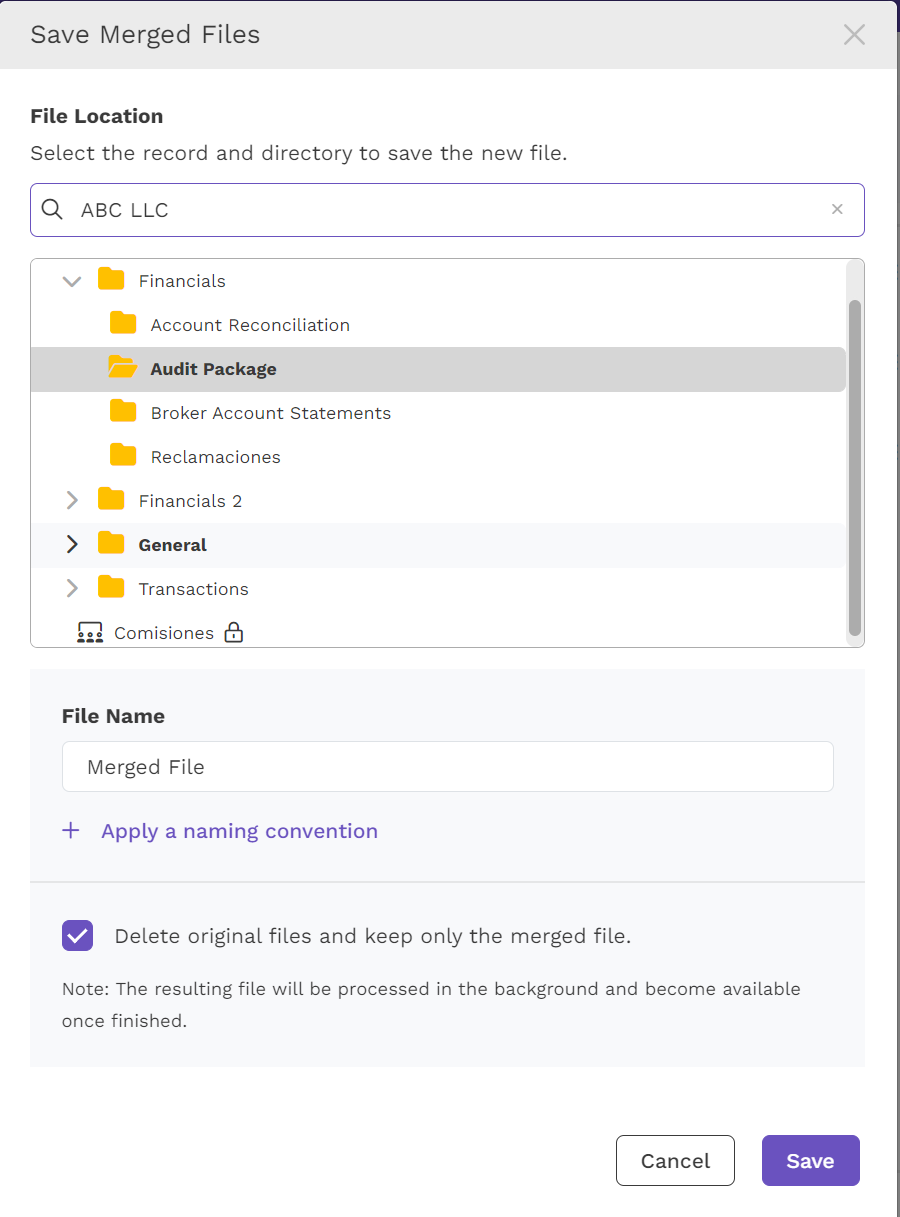Screen dimensions: 900x1217
Task: Click the search magnifier icon
Action: tap(52, 209)
